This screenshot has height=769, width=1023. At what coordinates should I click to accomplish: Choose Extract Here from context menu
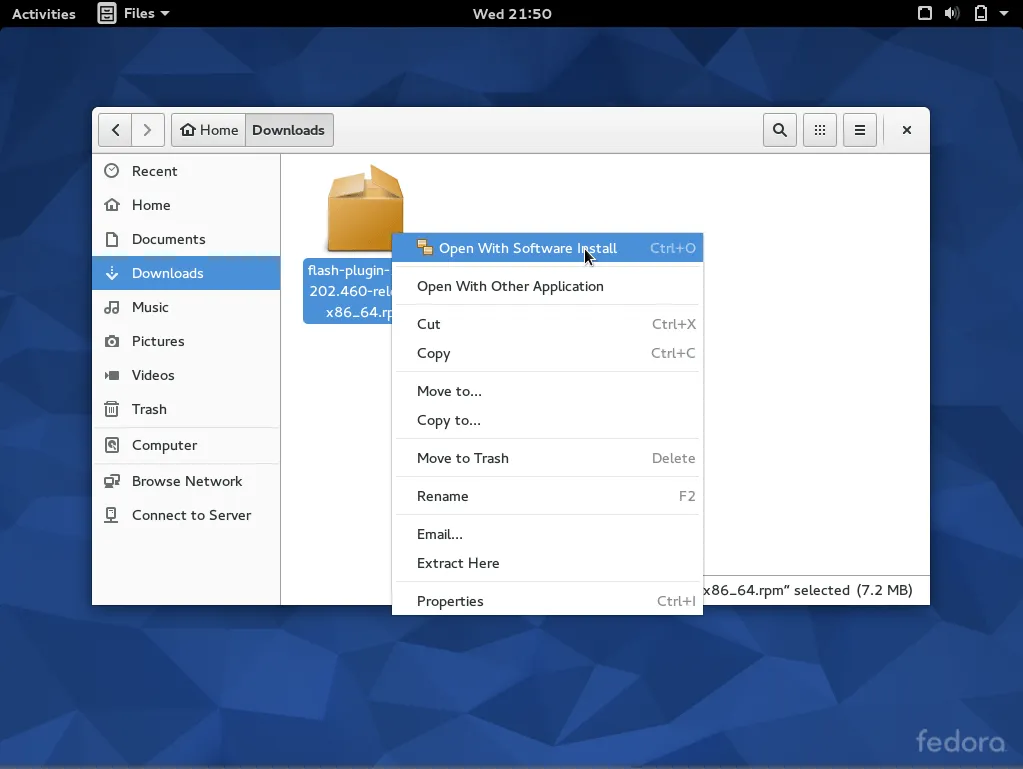pos(458,563)
